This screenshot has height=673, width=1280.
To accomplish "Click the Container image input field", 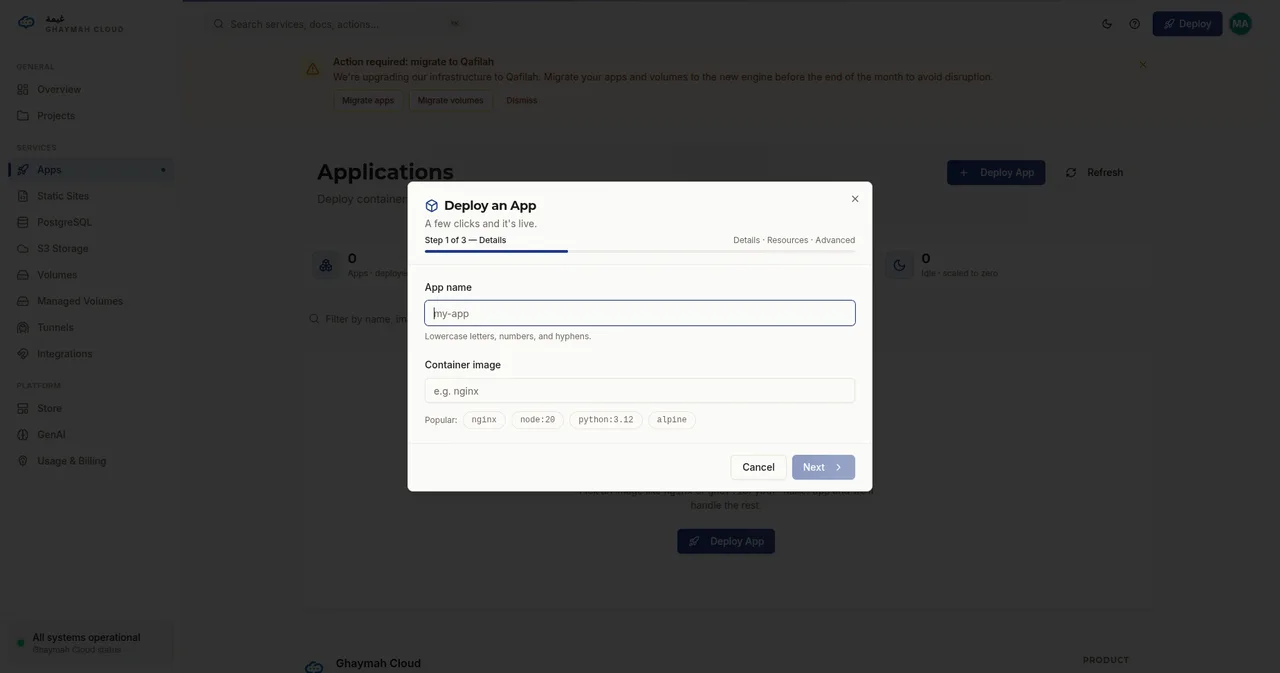I will (640, 391).
